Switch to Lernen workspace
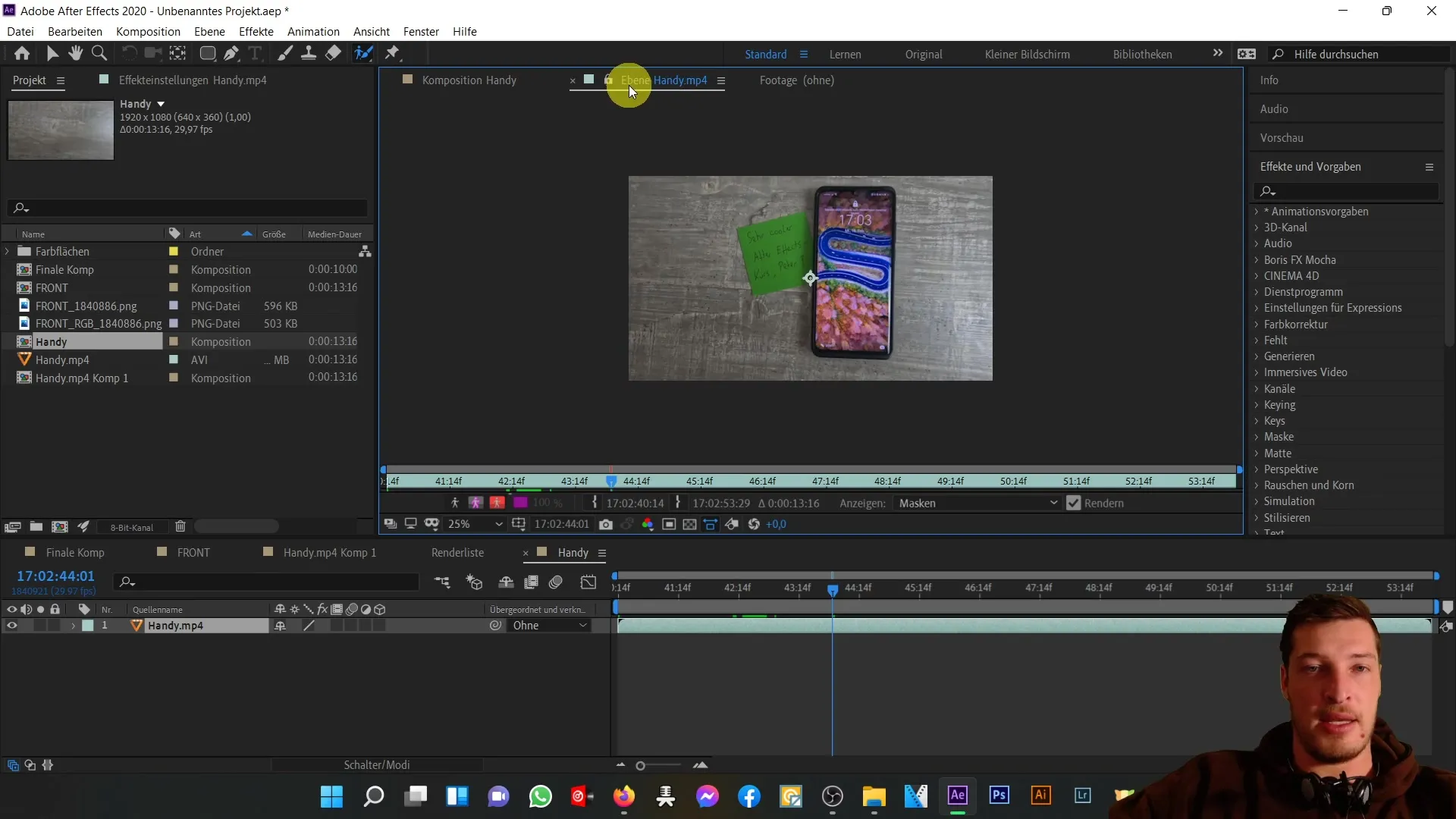Viewport: 1456px width, 819px height. click(845, 54)
